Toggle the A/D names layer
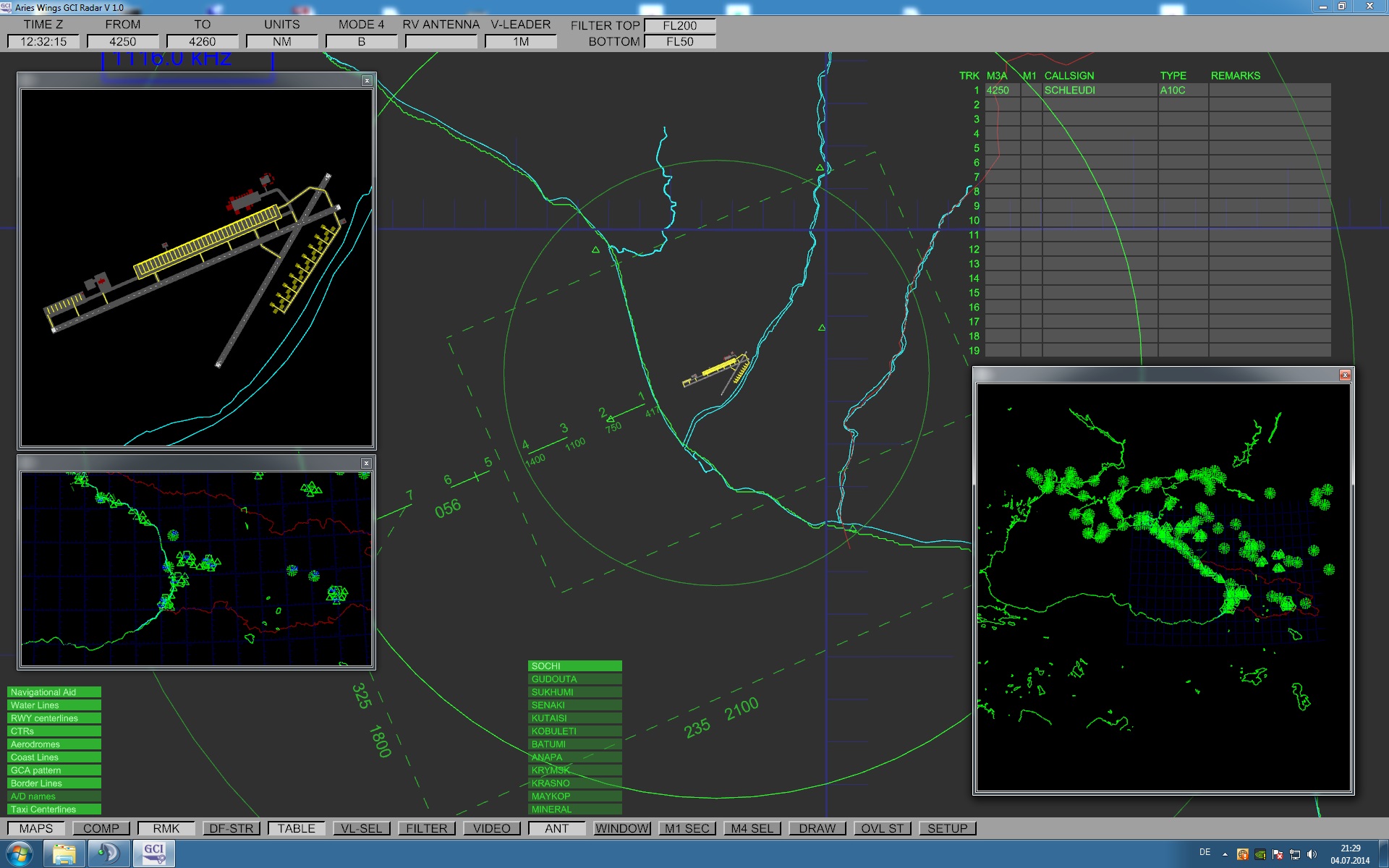Viewport: 1389px width, 868px height. point(54,796)
